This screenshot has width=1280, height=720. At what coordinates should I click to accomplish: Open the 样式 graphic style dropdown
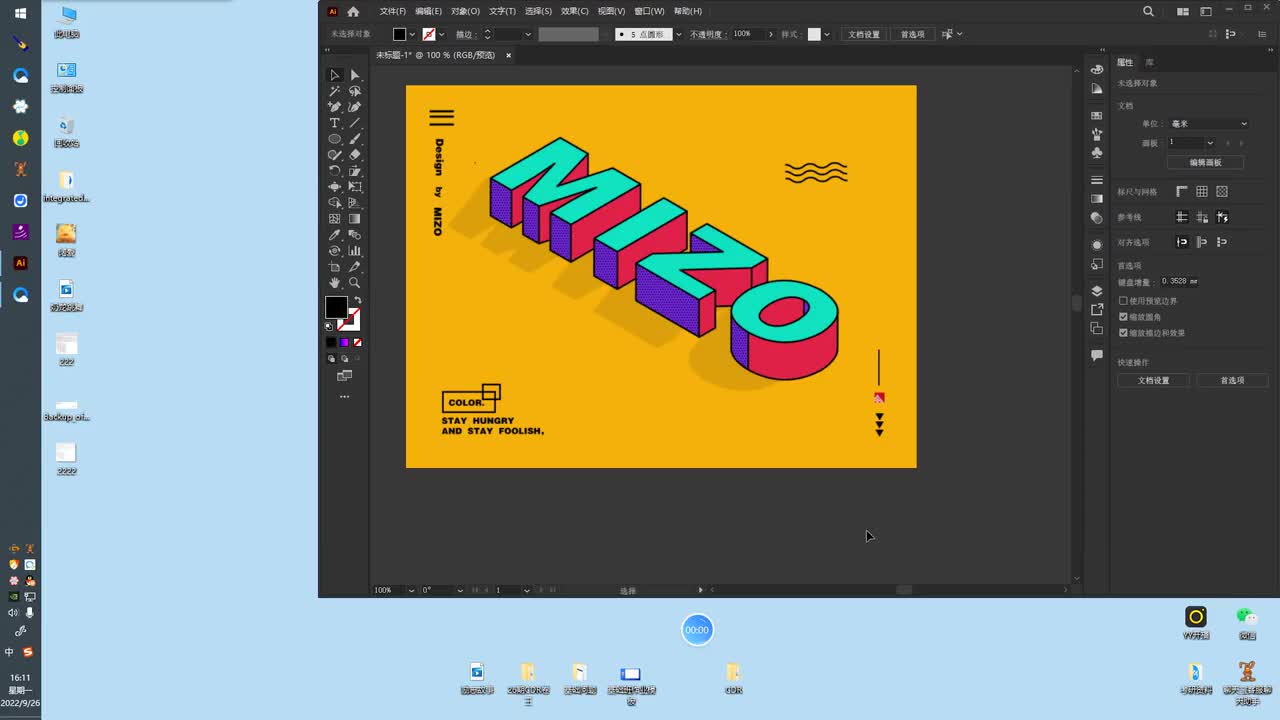coord(827,35)
